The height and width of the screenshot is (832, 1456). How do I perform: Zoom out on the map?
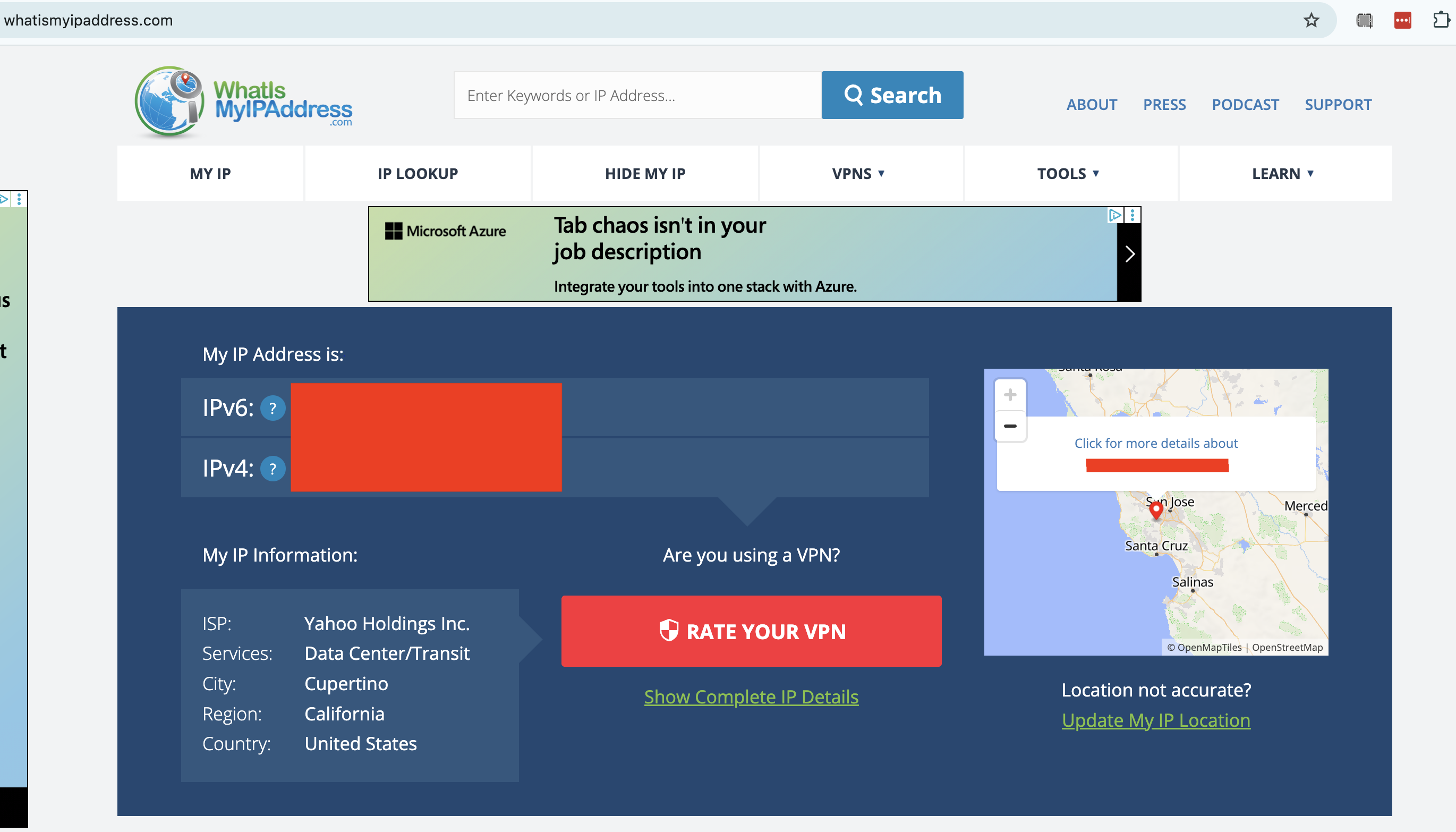[x=1009, y=426]
